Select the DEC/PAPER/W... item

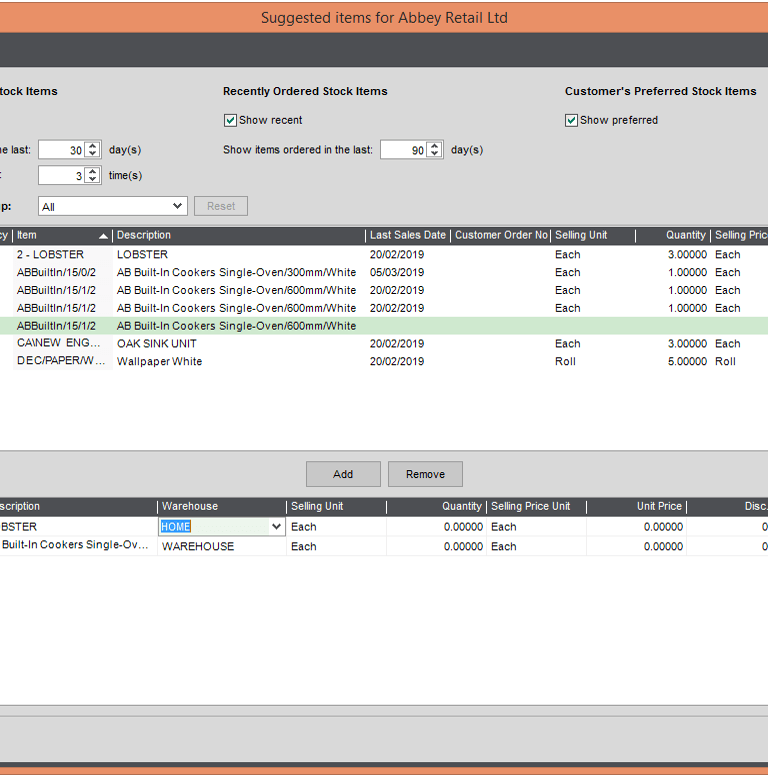[61, 361]
